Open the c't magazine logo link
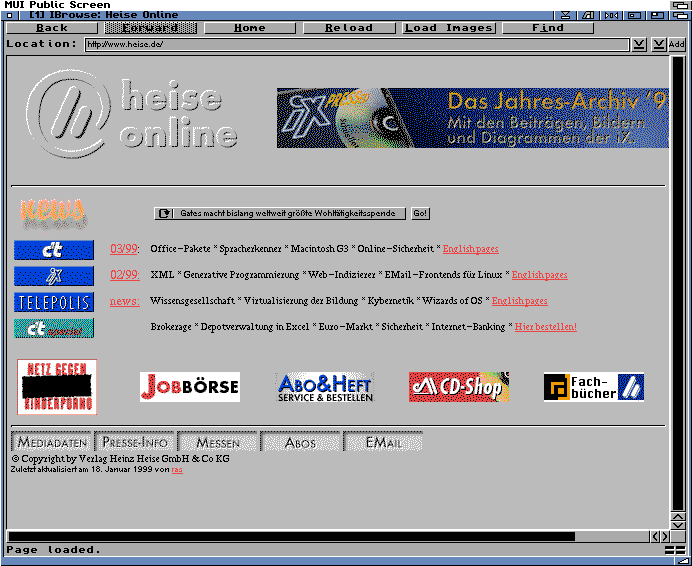Image resolution: width=692 pixels, height=566 pixels. 54,250
